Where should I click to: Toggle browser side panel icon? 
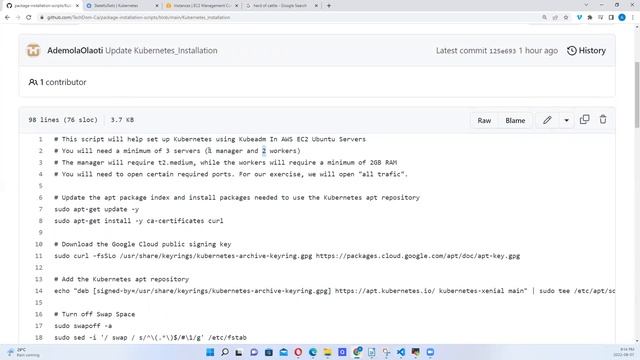click(611, 17)
